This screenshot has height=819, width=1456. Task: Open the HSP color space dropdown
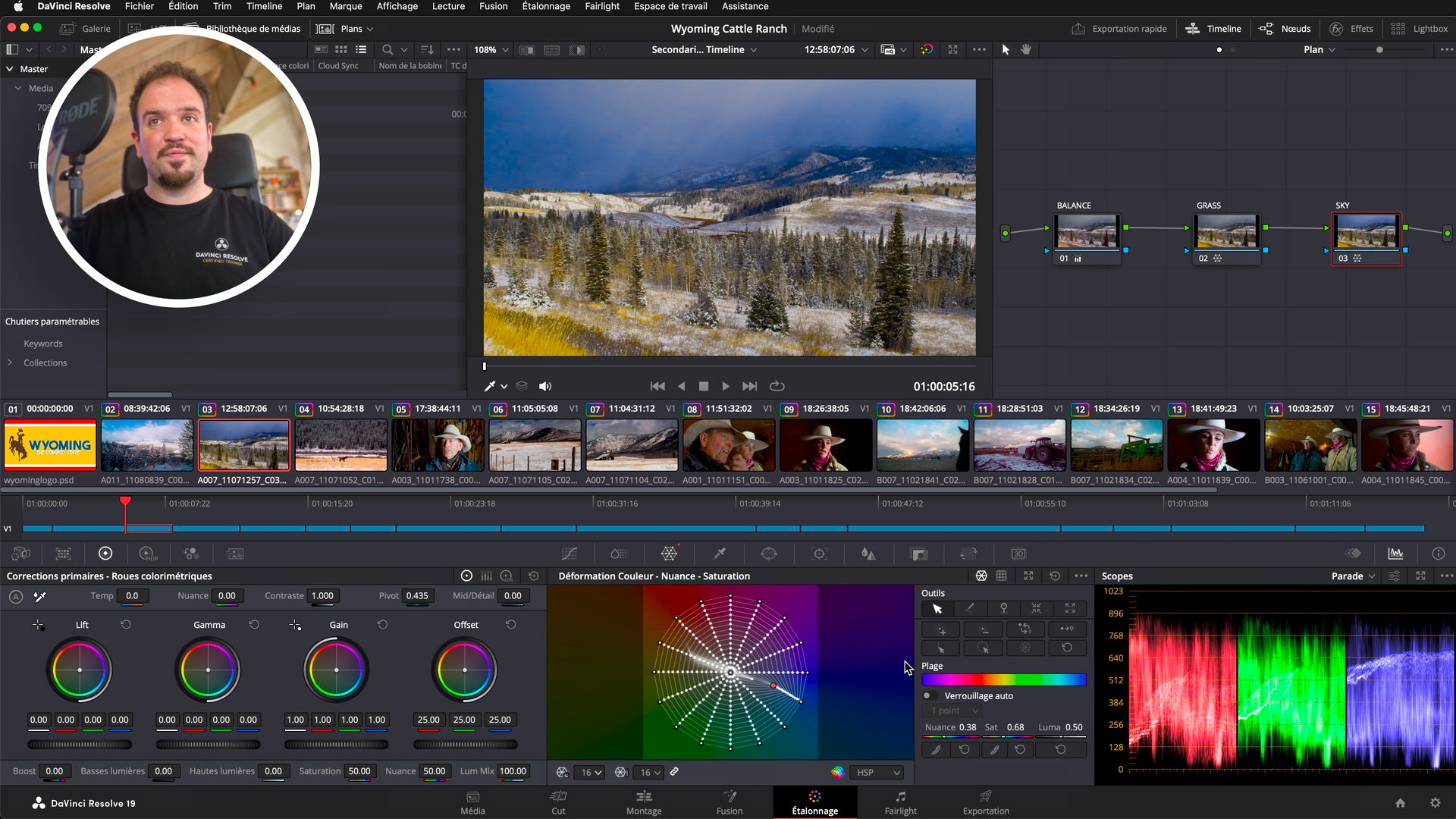point(877,773)
